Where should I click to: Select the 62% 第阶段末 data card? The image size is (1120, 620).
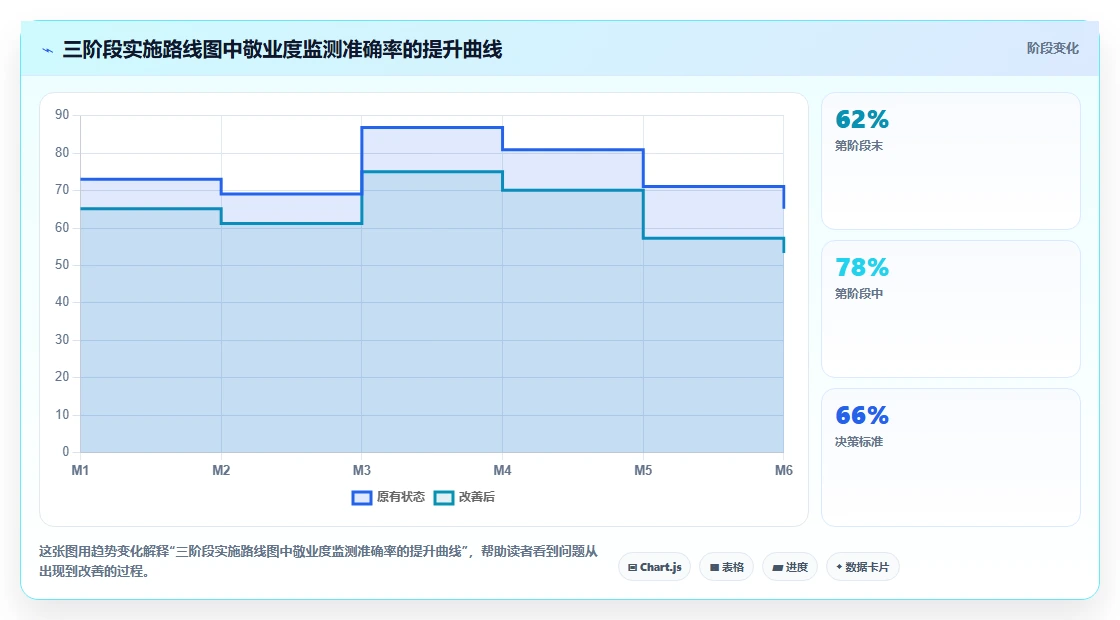pyautogui.click(x=951, y=161)
